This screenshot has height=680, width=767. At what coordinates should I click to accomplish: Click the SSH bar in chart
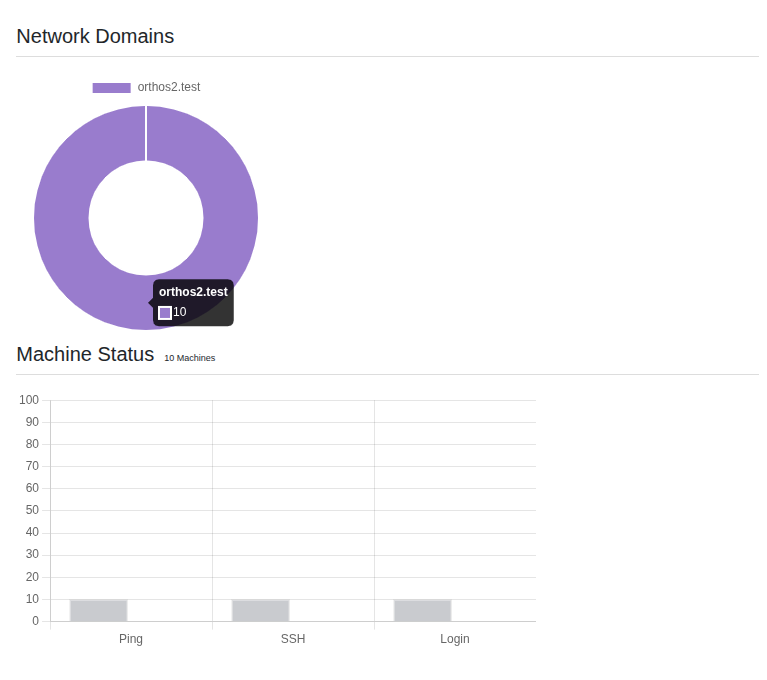[x=260, y=610]
